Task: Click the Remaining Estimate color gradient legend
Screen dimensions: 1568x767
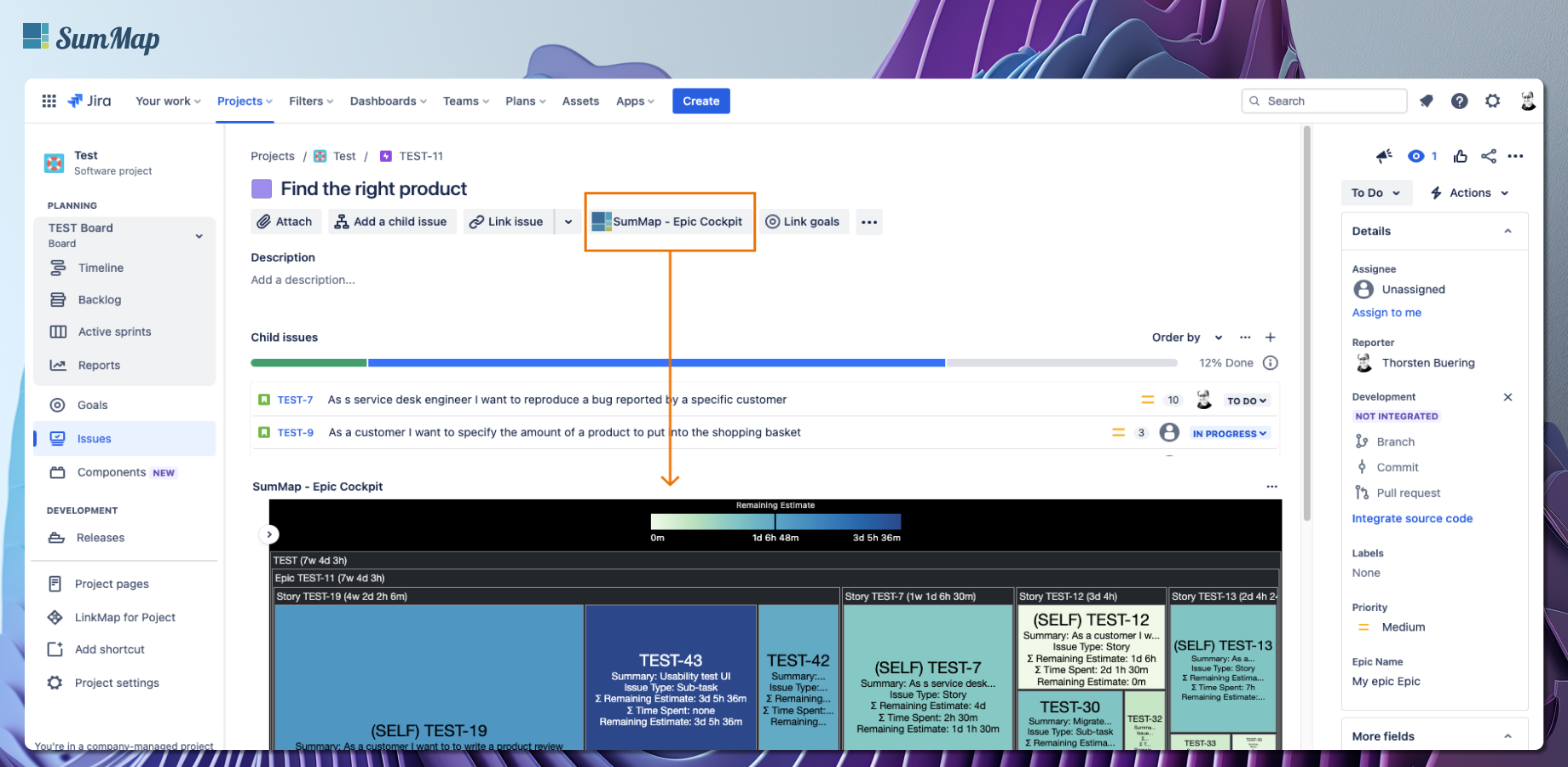Action: point(775,522)
